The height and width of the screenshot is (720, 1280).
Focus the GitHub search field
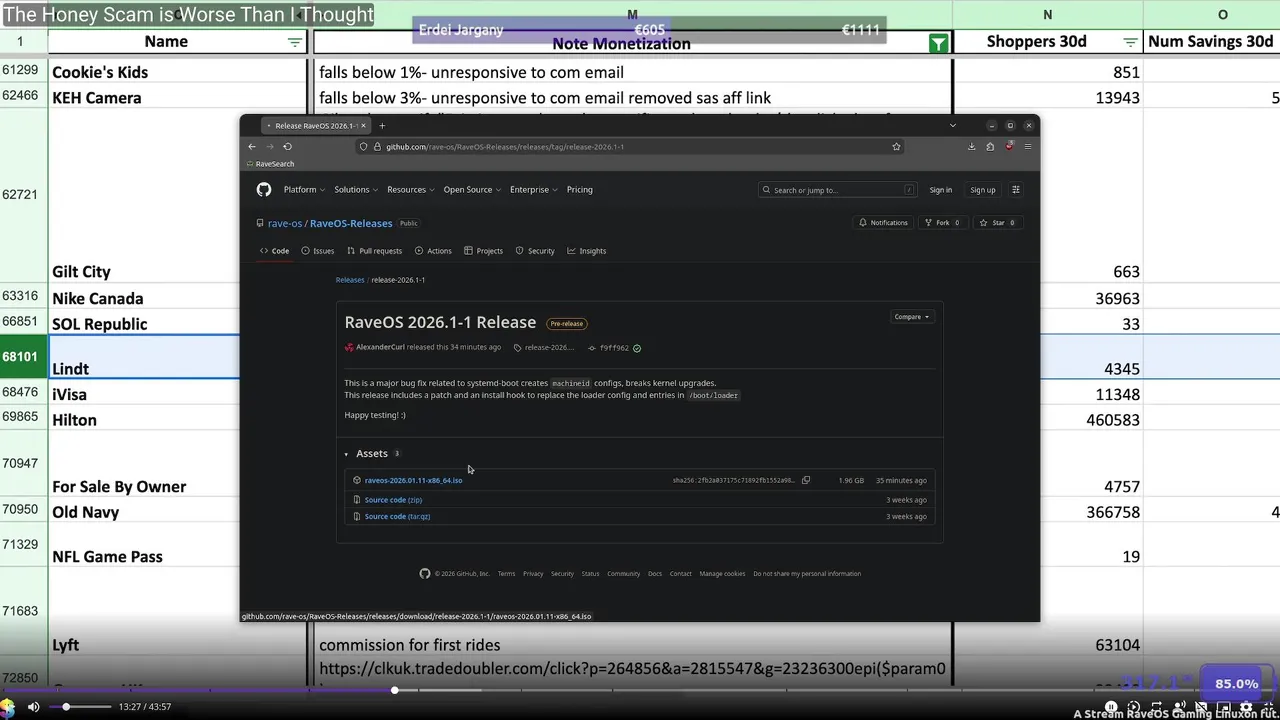click(838, 190)
